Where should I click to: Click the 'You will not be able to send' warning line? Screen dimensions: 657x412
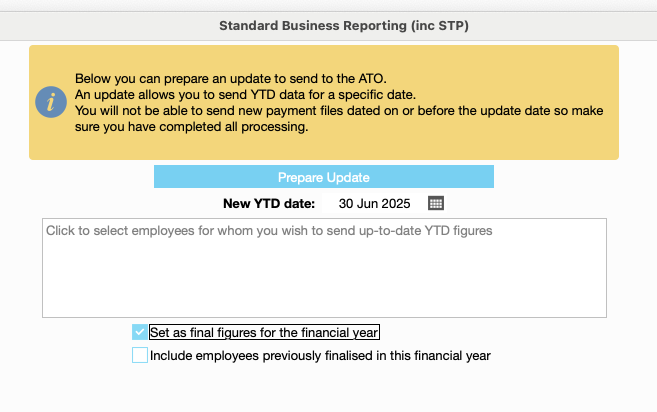(x=339, y=111)
